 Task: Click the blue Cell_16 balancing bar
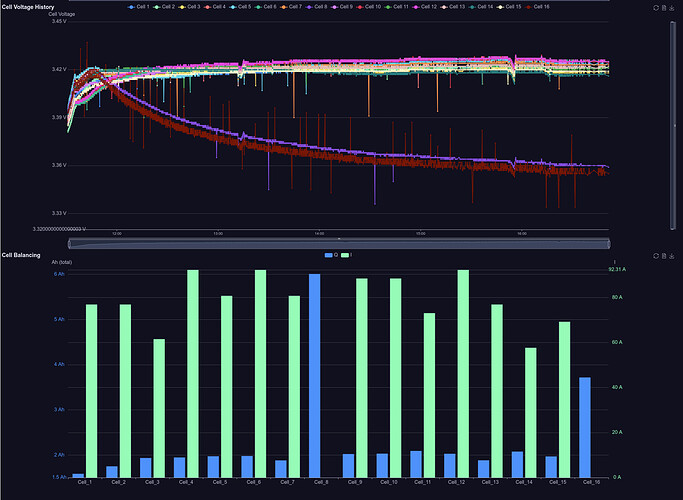coord(585,427)
